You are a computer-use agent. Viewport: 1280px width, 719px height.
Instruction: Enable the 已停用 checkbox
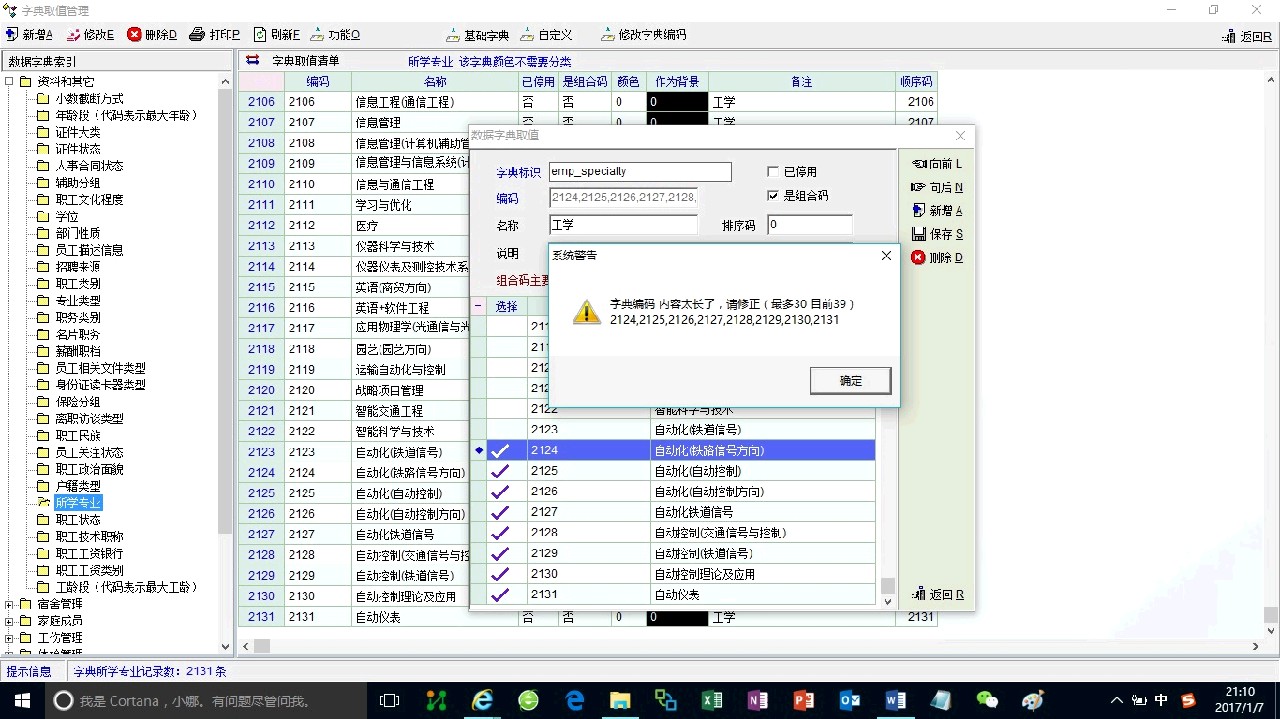pos(772,172)
